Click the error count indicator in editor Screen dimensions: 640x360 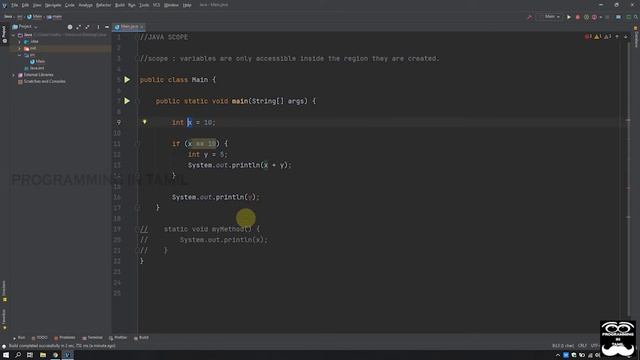point(588,37)
